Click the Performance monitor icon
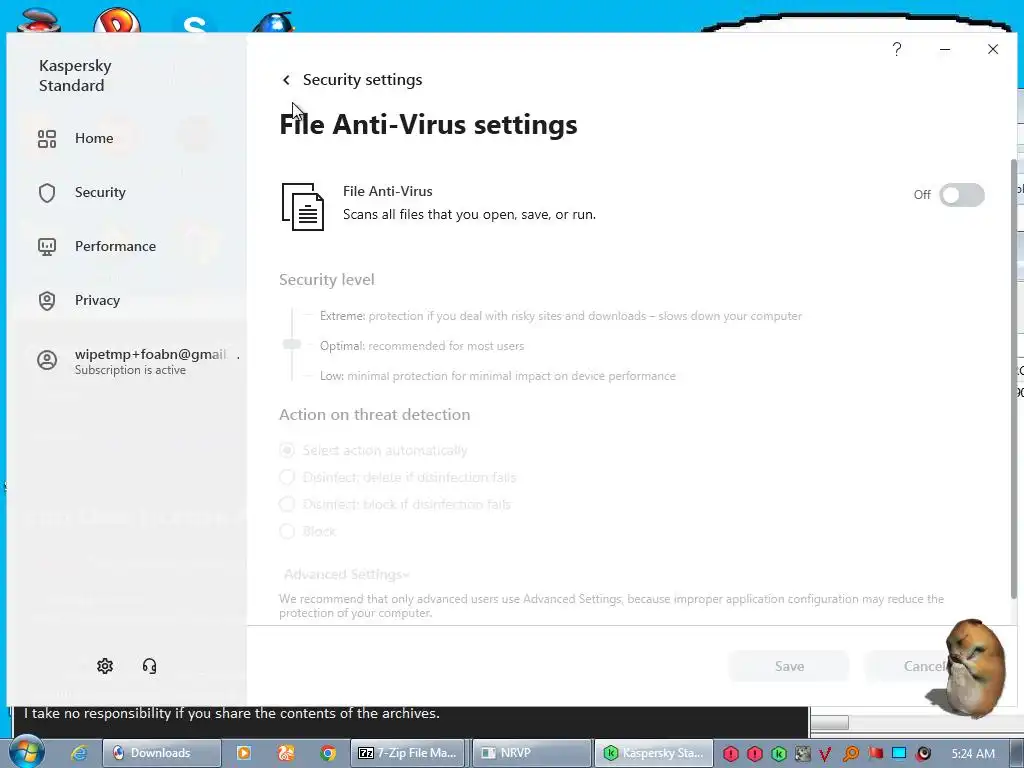1024x768 pixels. 47,247
